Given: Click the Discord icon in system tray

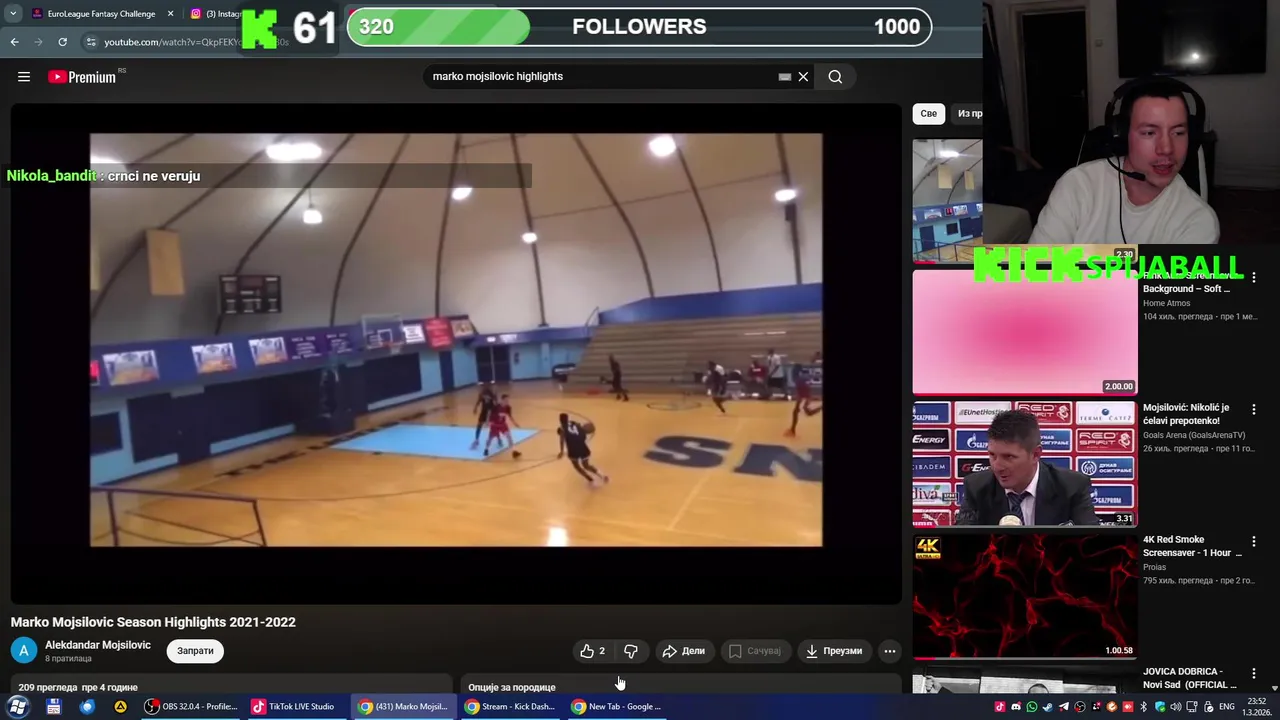Looking at the screenshot, I should coord(1016,707).
